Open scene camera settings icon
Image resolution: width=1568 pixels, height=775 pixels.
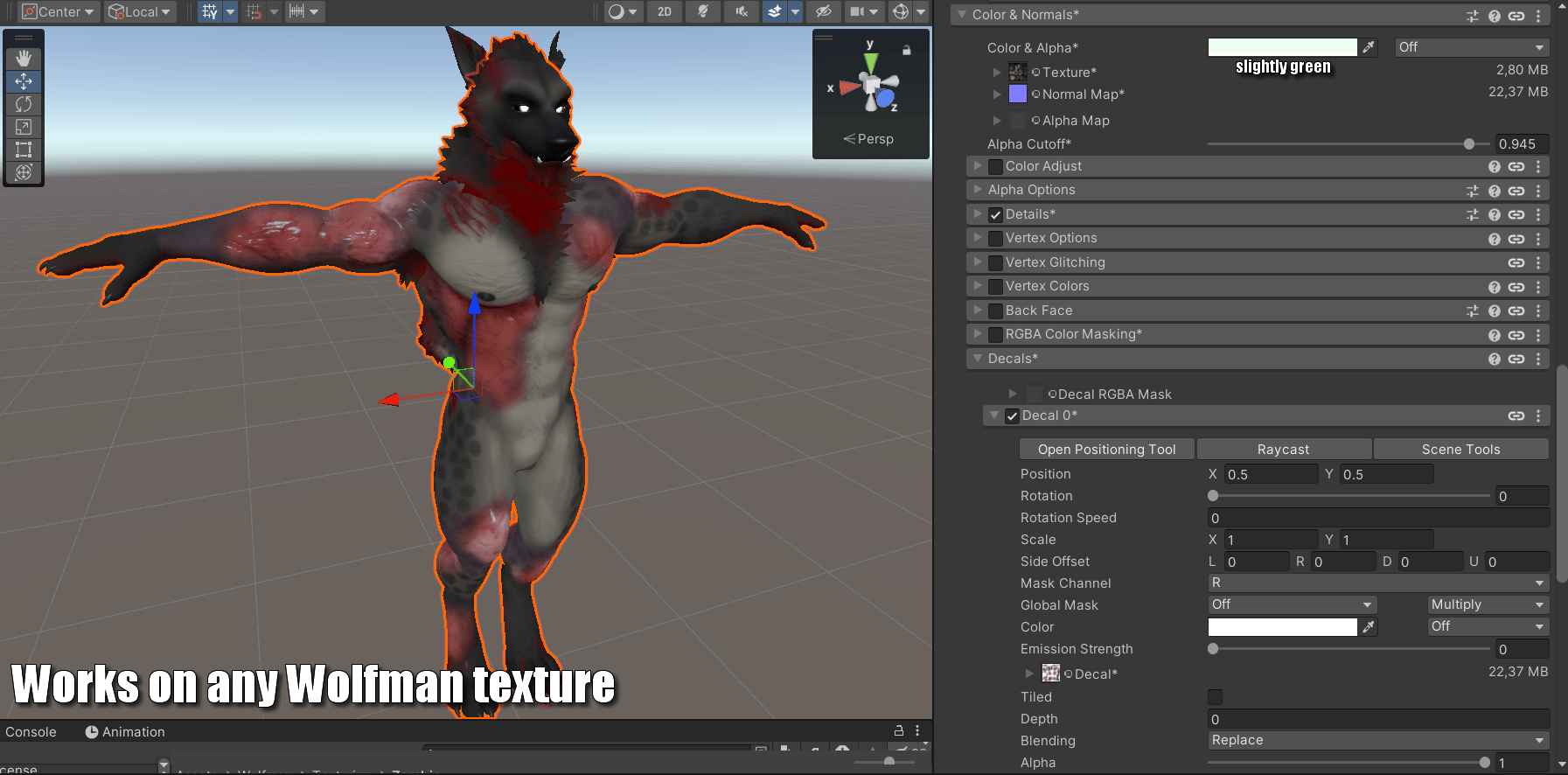pyautogui.click(x=857, y=11)
